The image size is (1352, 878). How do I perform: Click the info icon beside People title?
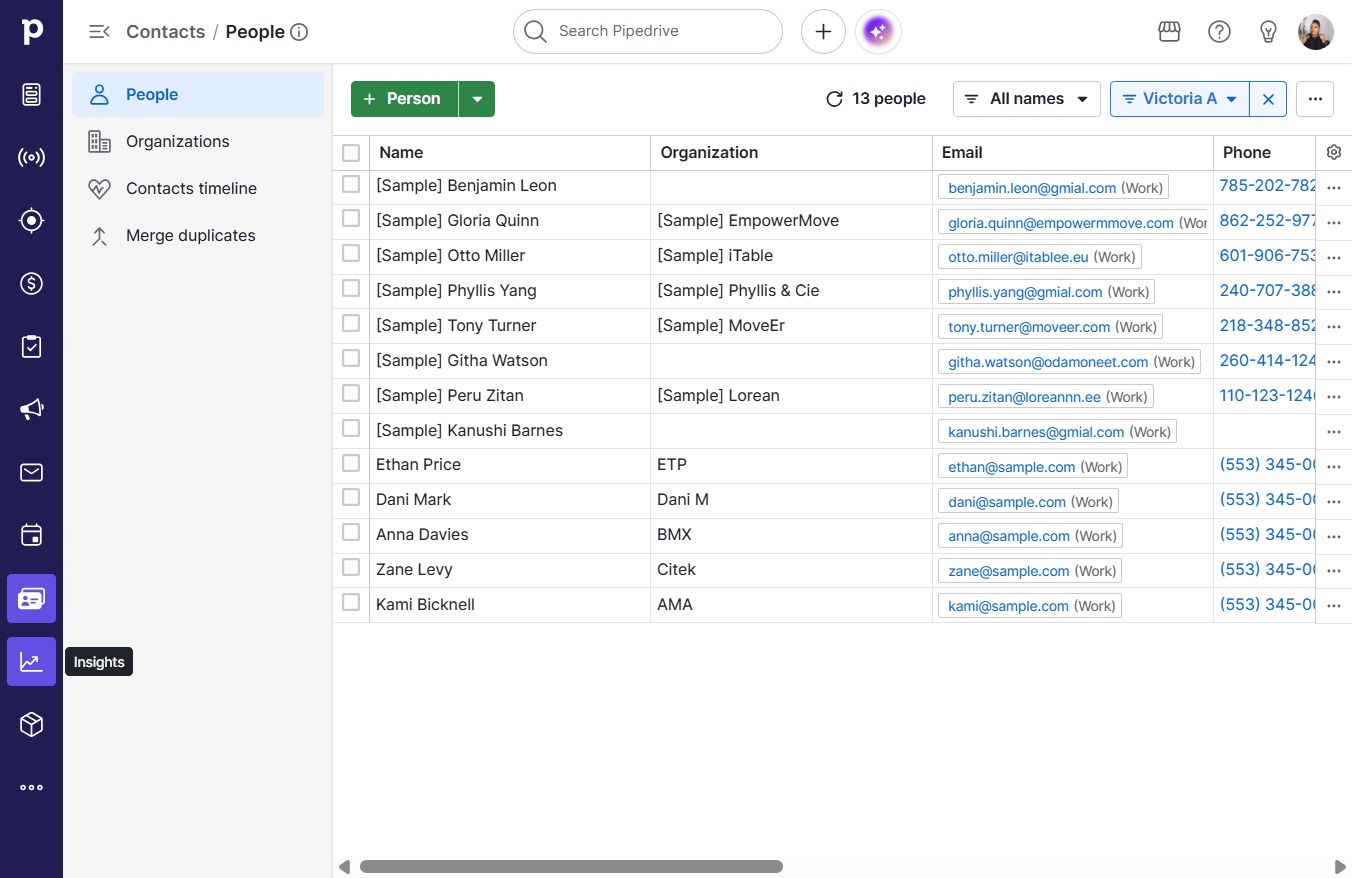[299, 32]
